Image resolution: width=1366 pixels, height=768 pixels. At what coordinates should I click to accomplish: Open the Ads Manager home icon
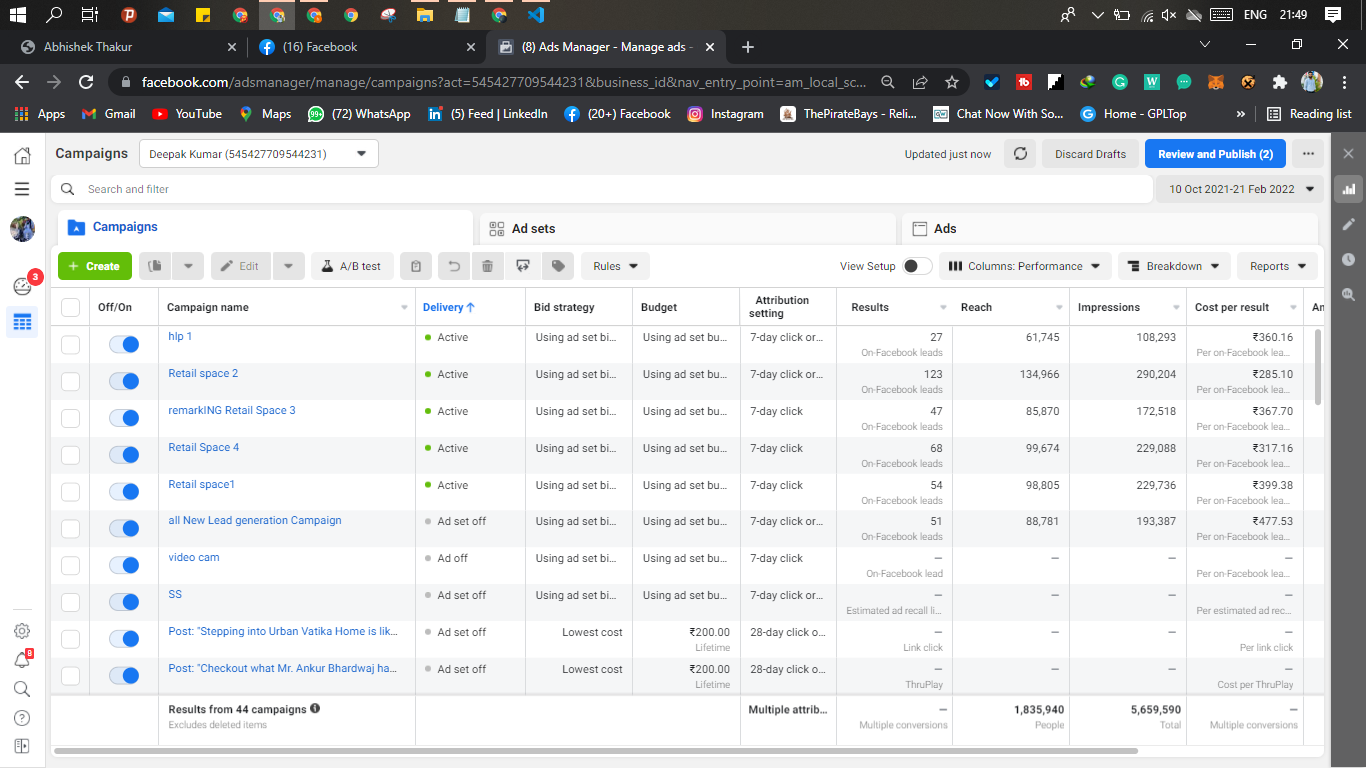point(22,155)
